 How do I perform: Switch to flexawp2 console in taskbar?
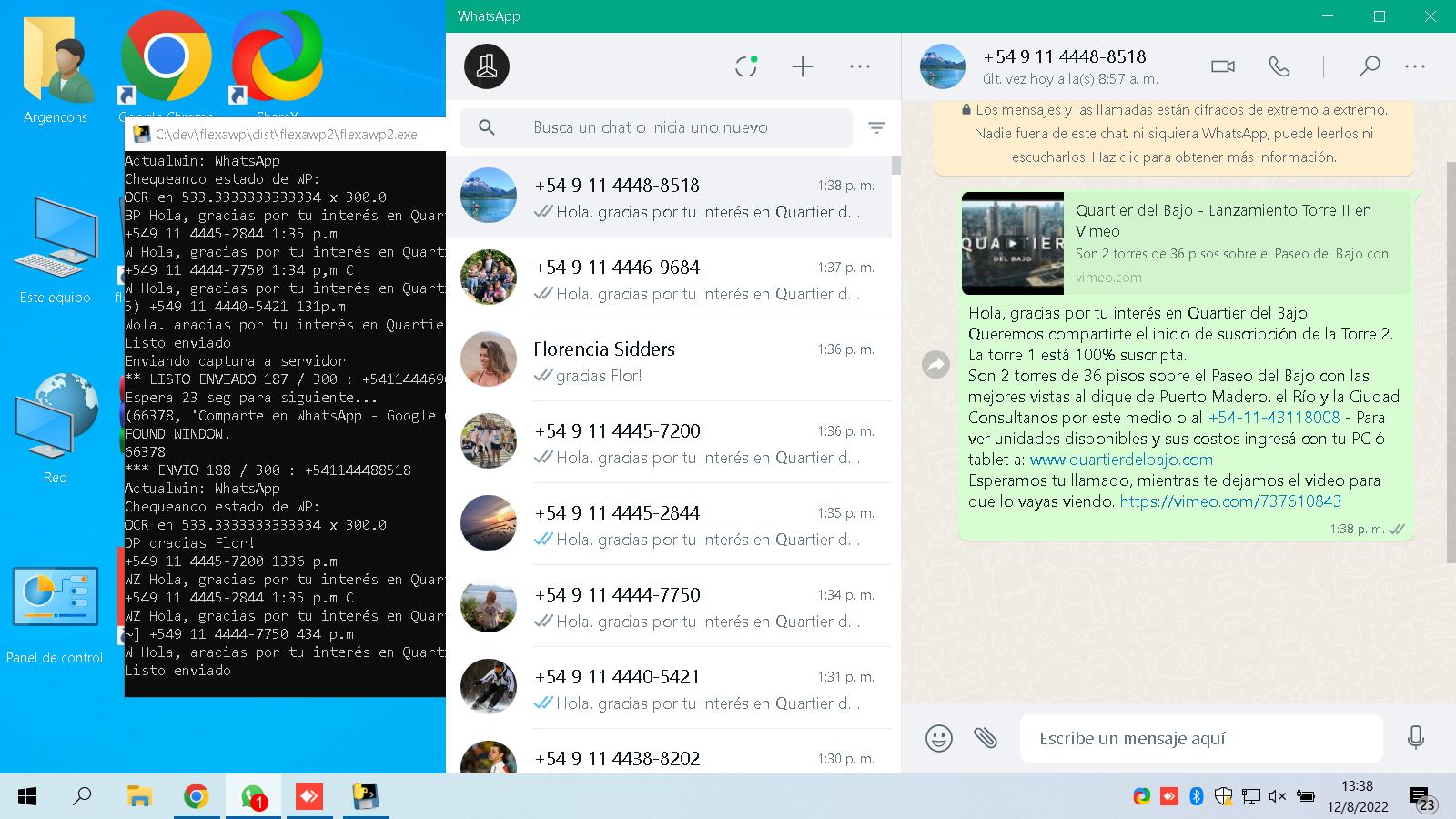pyautogui.click(x=366, y=797)
